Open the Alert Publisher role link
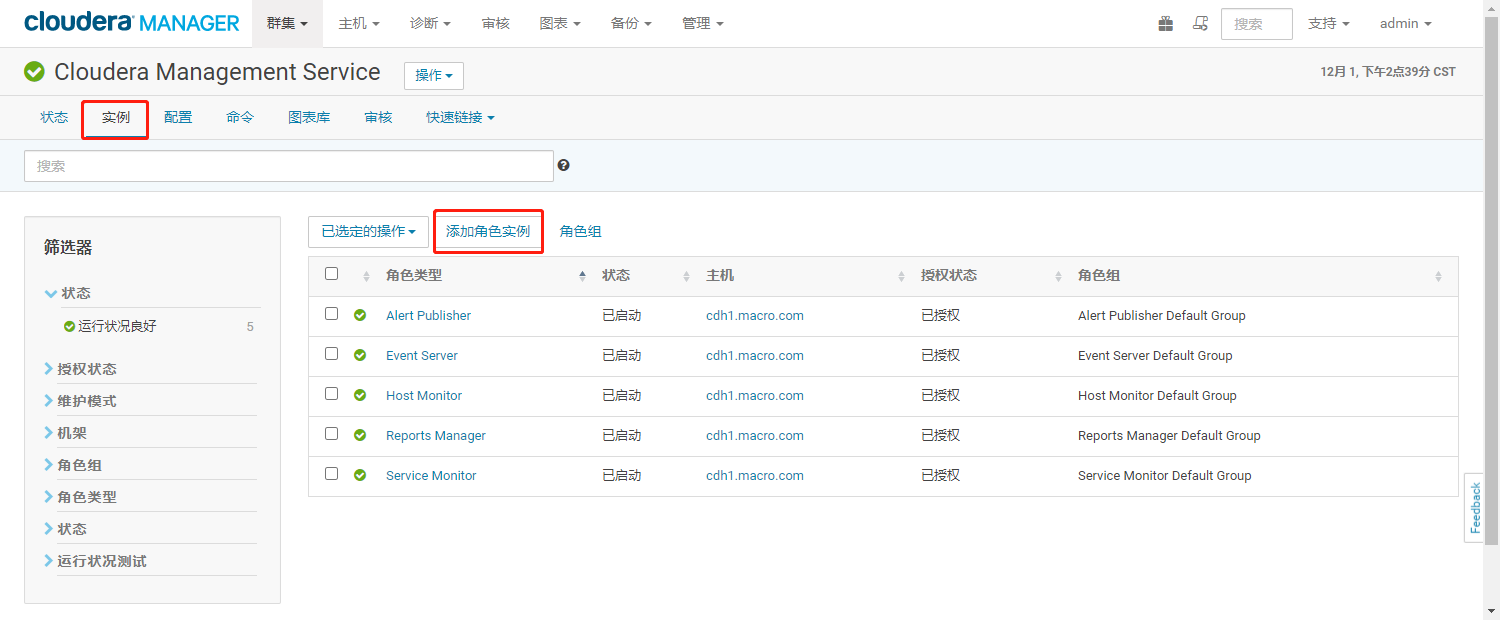This screenshot has height=620, width=1500. 428,315
